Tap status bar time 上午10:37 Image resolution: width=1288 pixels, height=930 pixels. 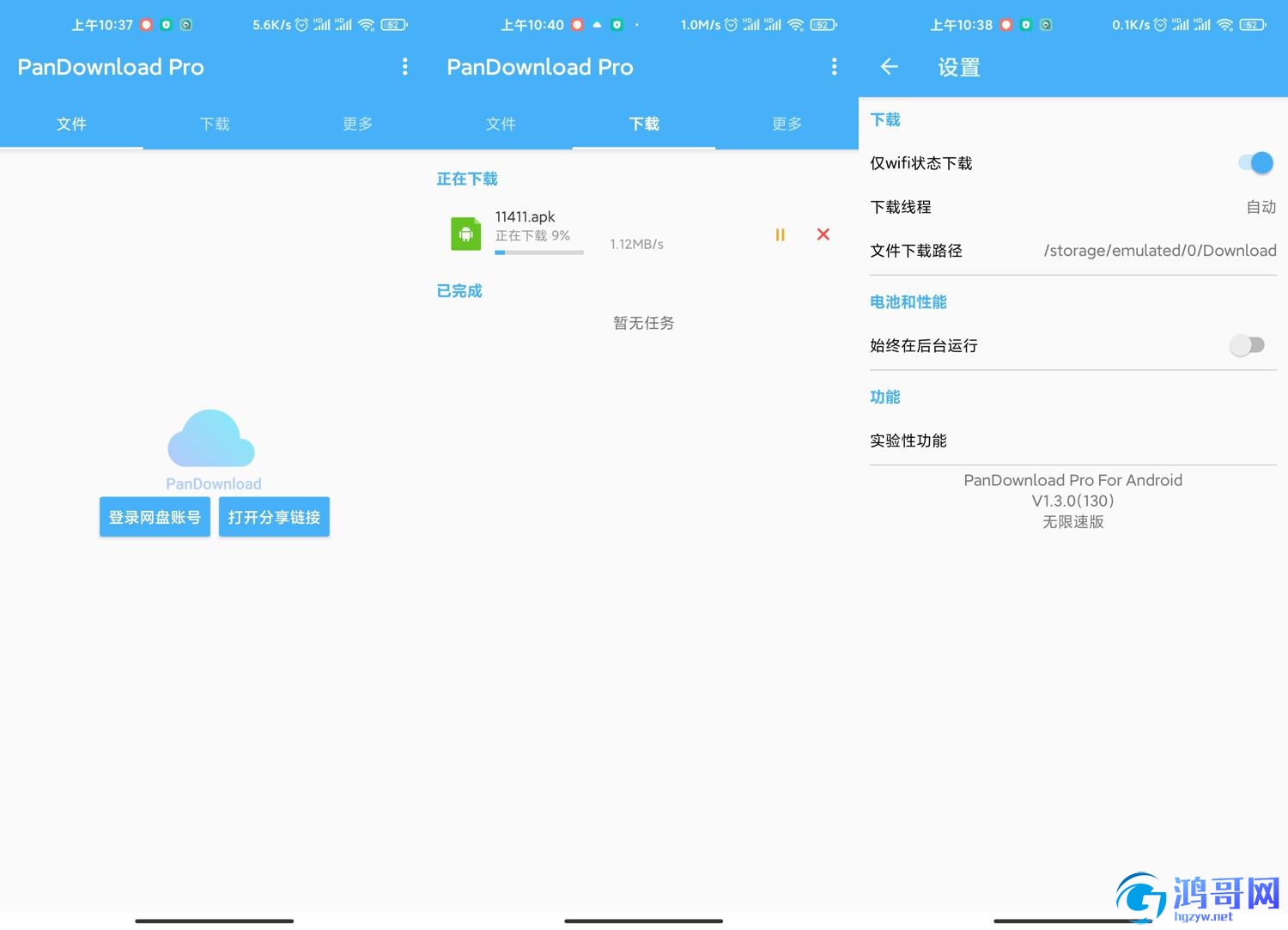tap(102, 25)
